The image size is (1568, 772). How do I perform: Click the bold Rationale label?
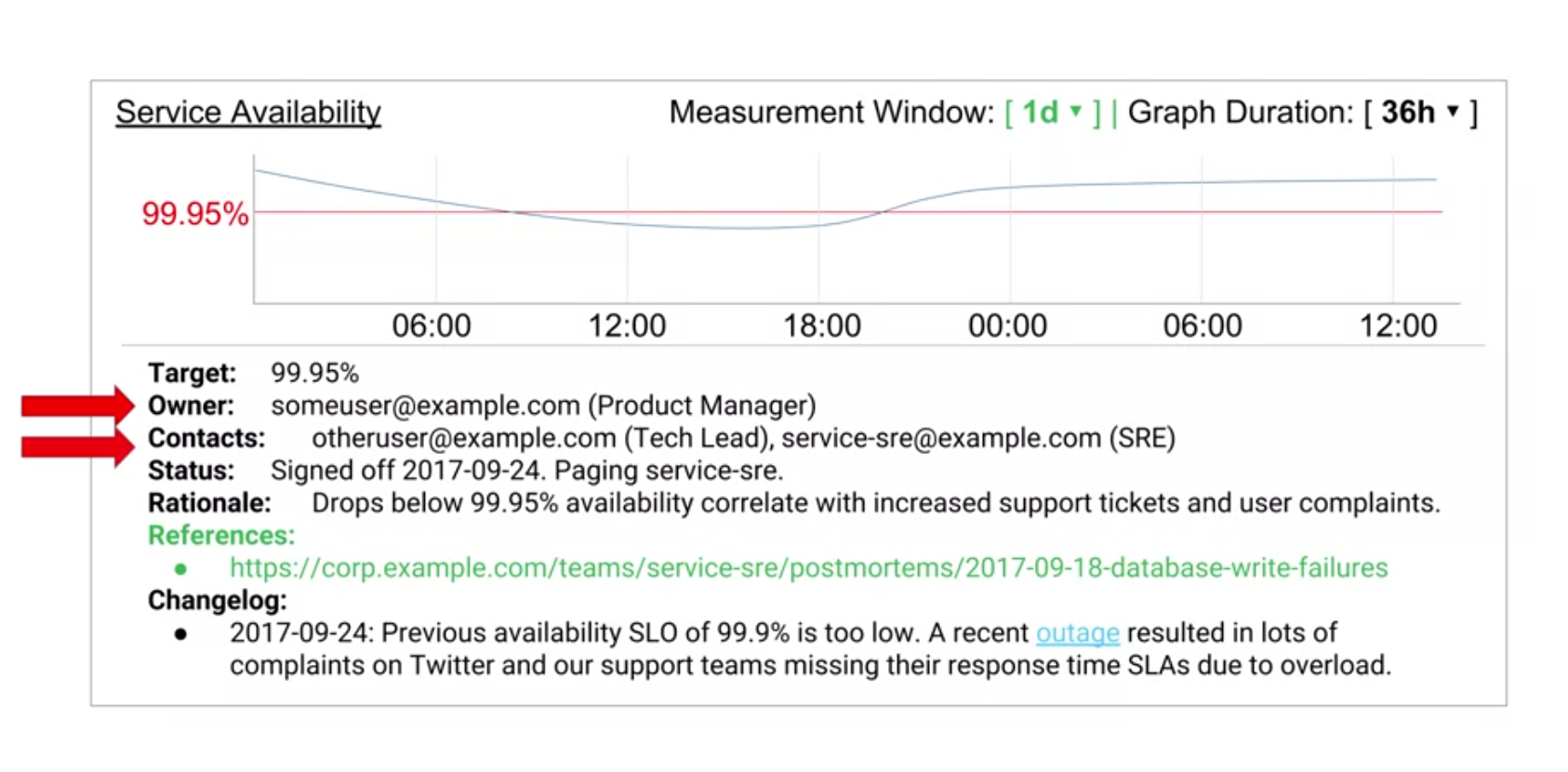(x=209, y=503)
